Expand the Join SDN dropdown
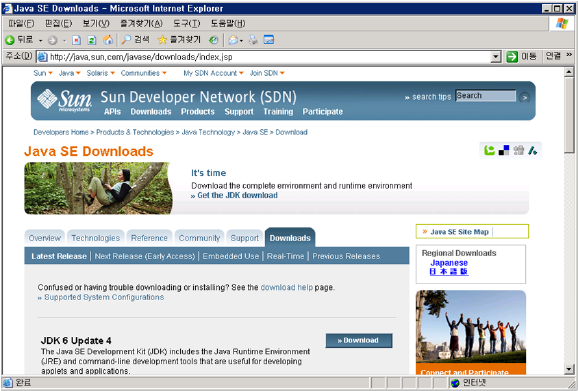 pyautogui.click(x=282, y=73)
